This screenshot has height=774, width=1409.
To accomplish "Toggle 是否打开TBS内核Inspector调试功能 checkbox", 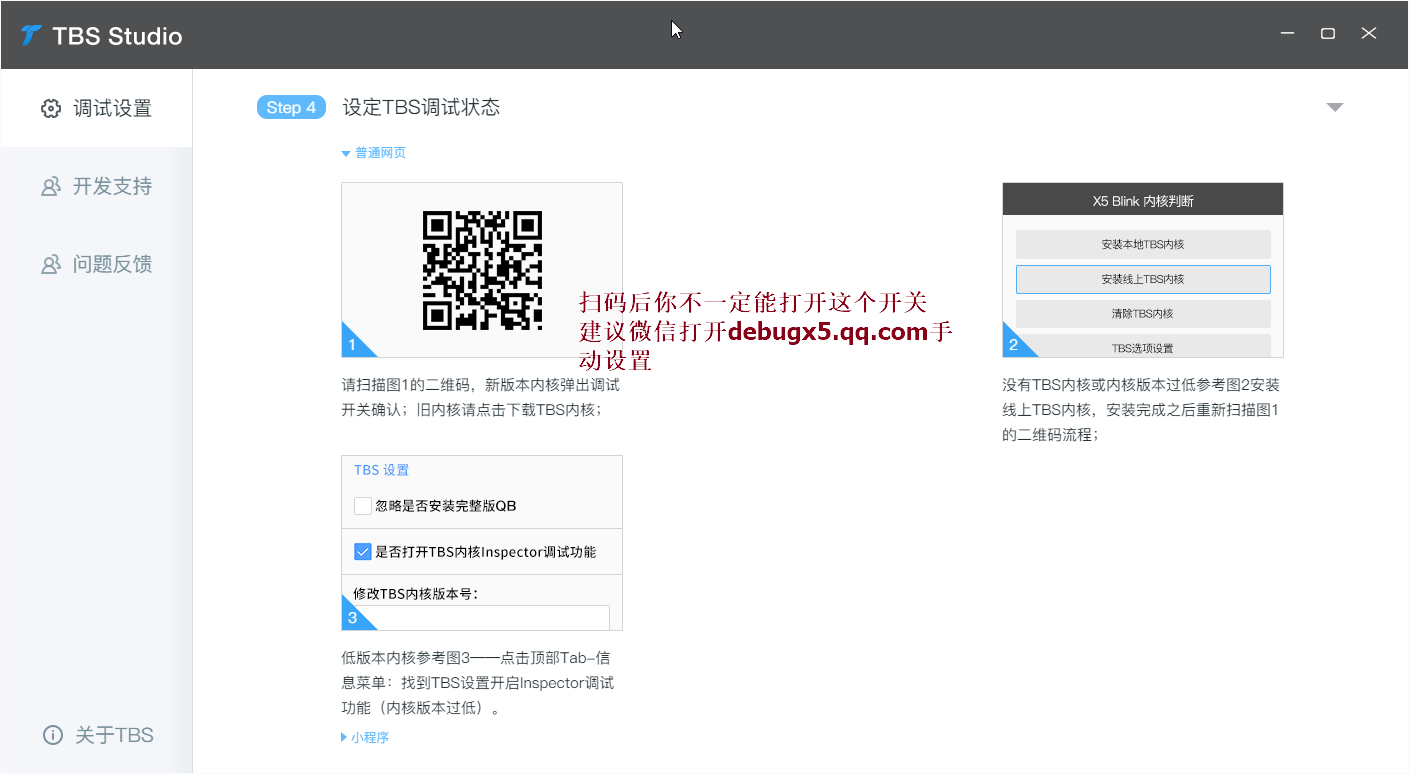I will pos(363,551).
